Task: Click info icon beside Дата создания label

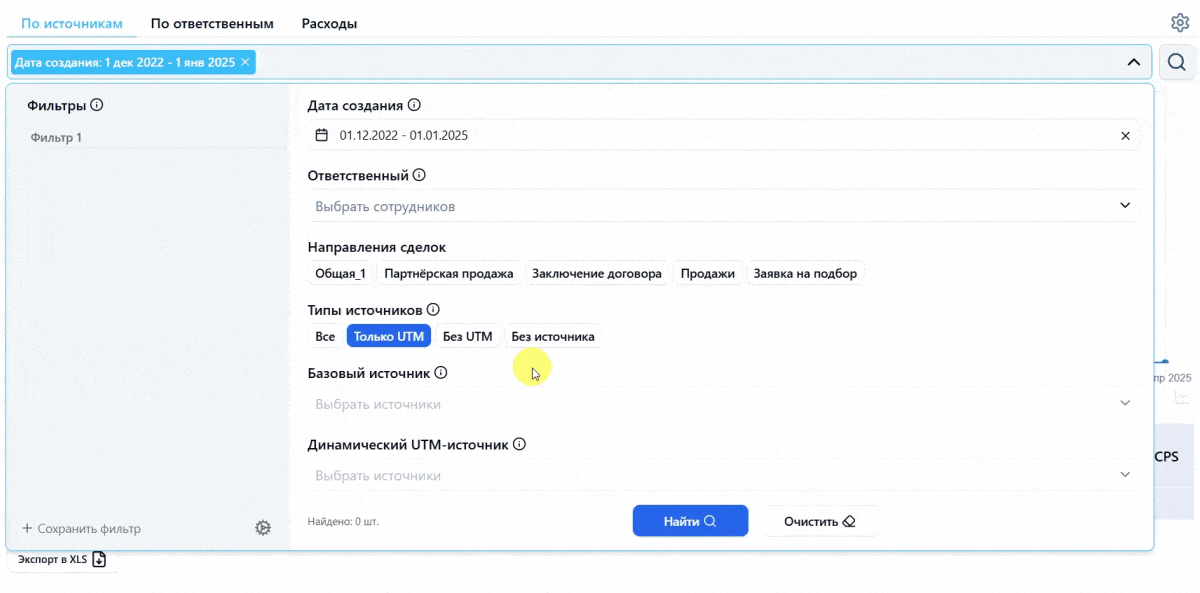Action: coord(414,105)
